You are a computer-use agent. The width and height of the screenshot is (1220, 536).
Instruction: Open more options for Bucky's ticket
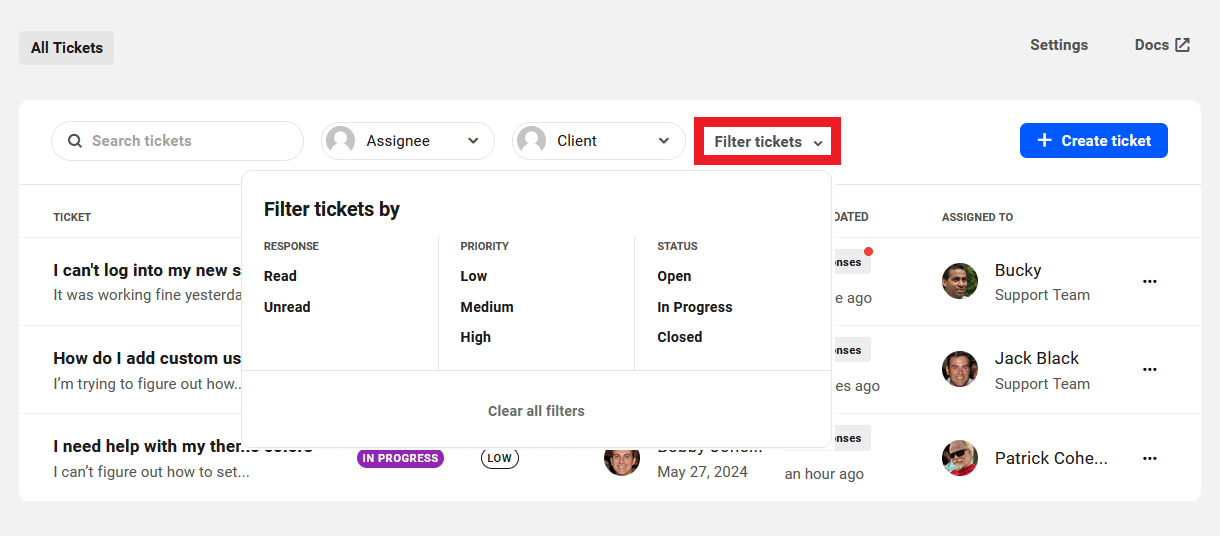click(1150, 282)
